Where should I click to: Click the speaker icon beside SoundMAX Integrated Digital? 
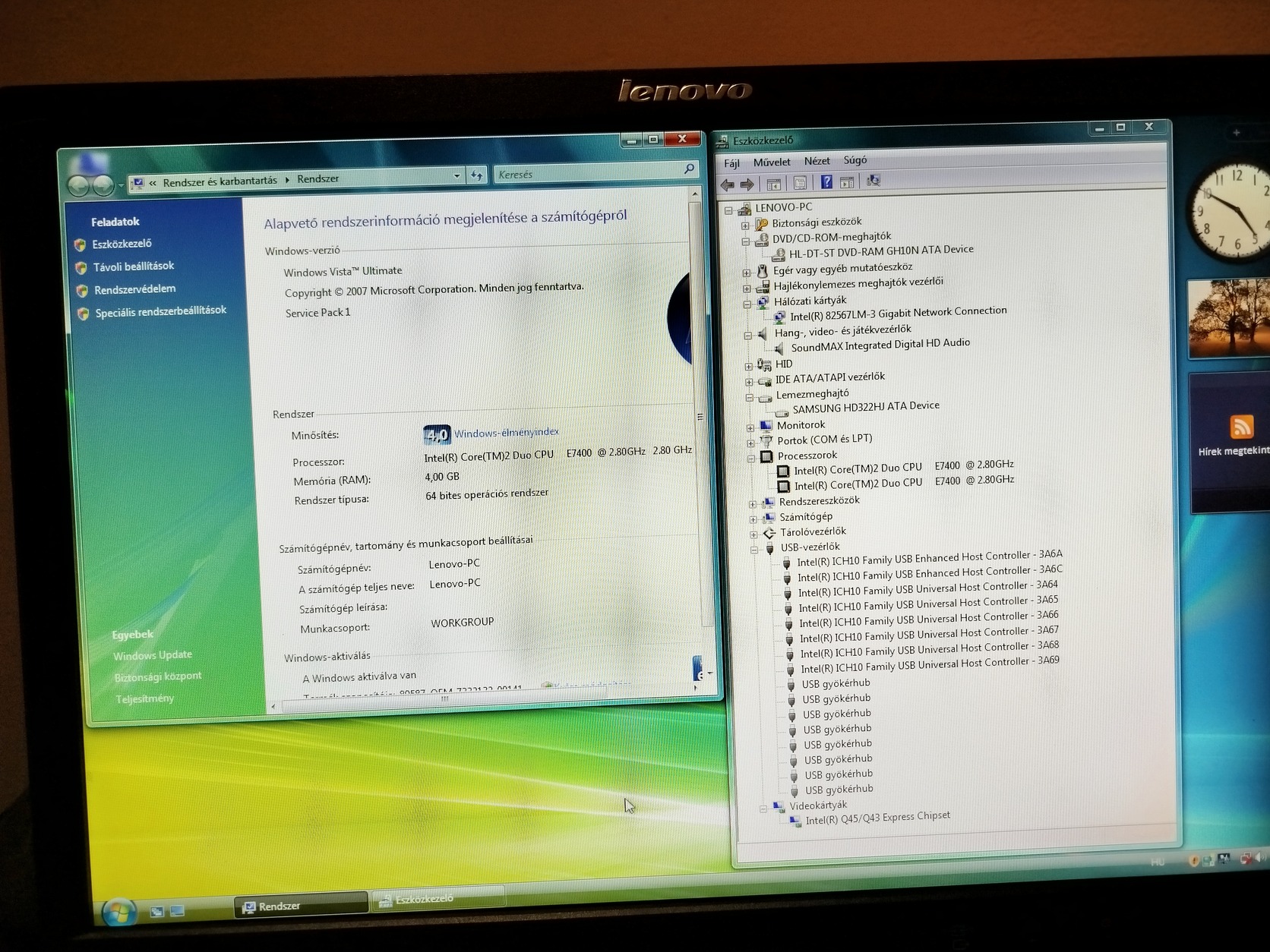pos(779,348)
